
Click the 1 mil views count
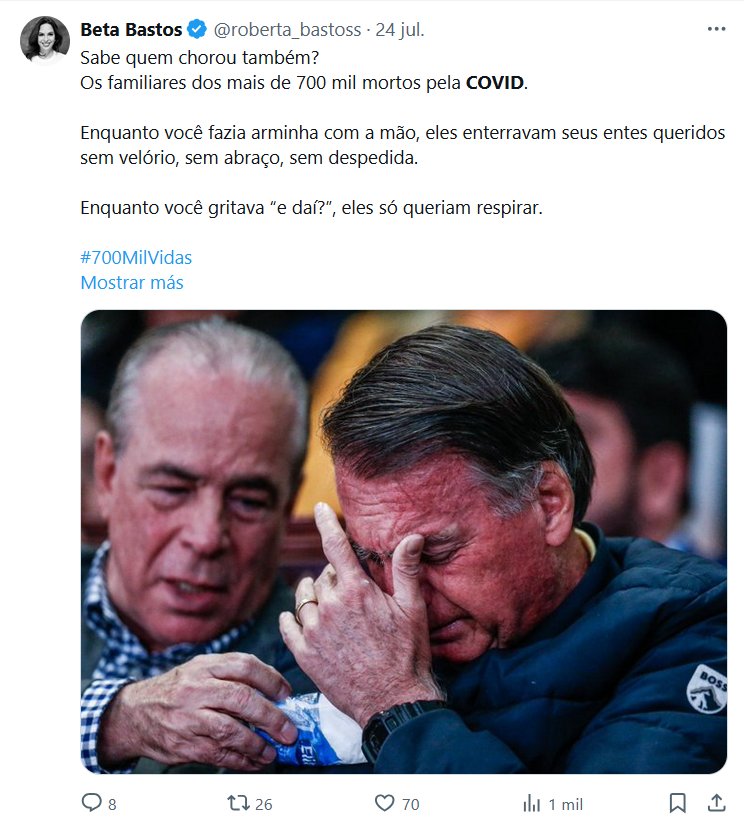click(566, 804)
